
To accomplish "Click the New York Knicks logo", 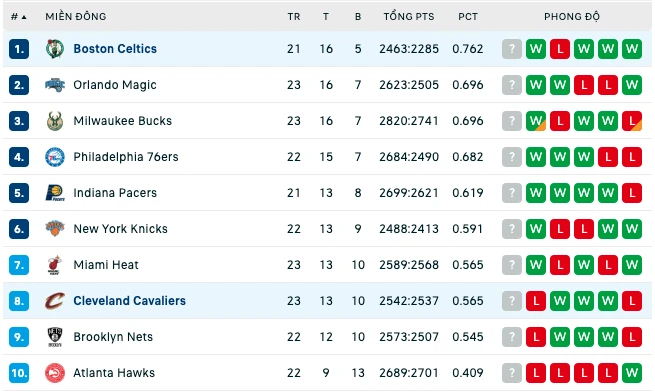I will [x=55, y=229].
